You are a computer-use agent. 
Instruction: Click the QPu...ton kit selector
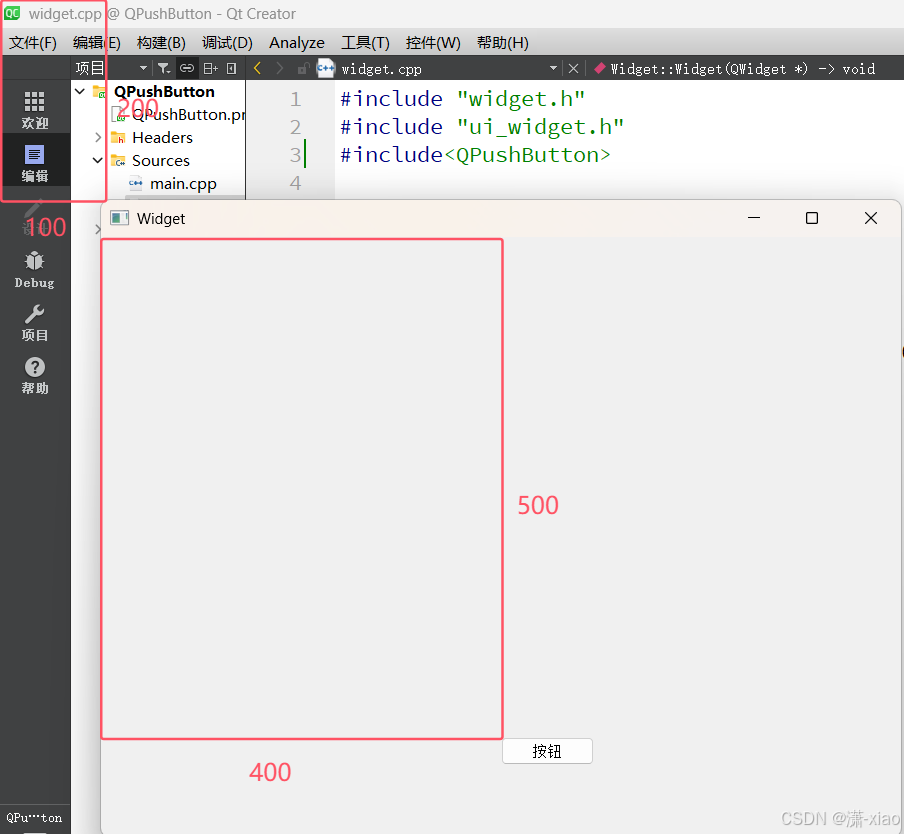(35, 818)
